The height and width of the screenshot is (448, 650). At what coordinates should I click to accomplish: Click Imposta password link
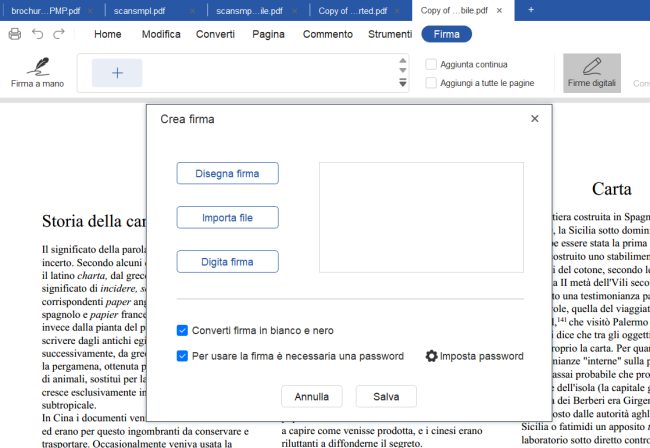[x=481, y=356]
